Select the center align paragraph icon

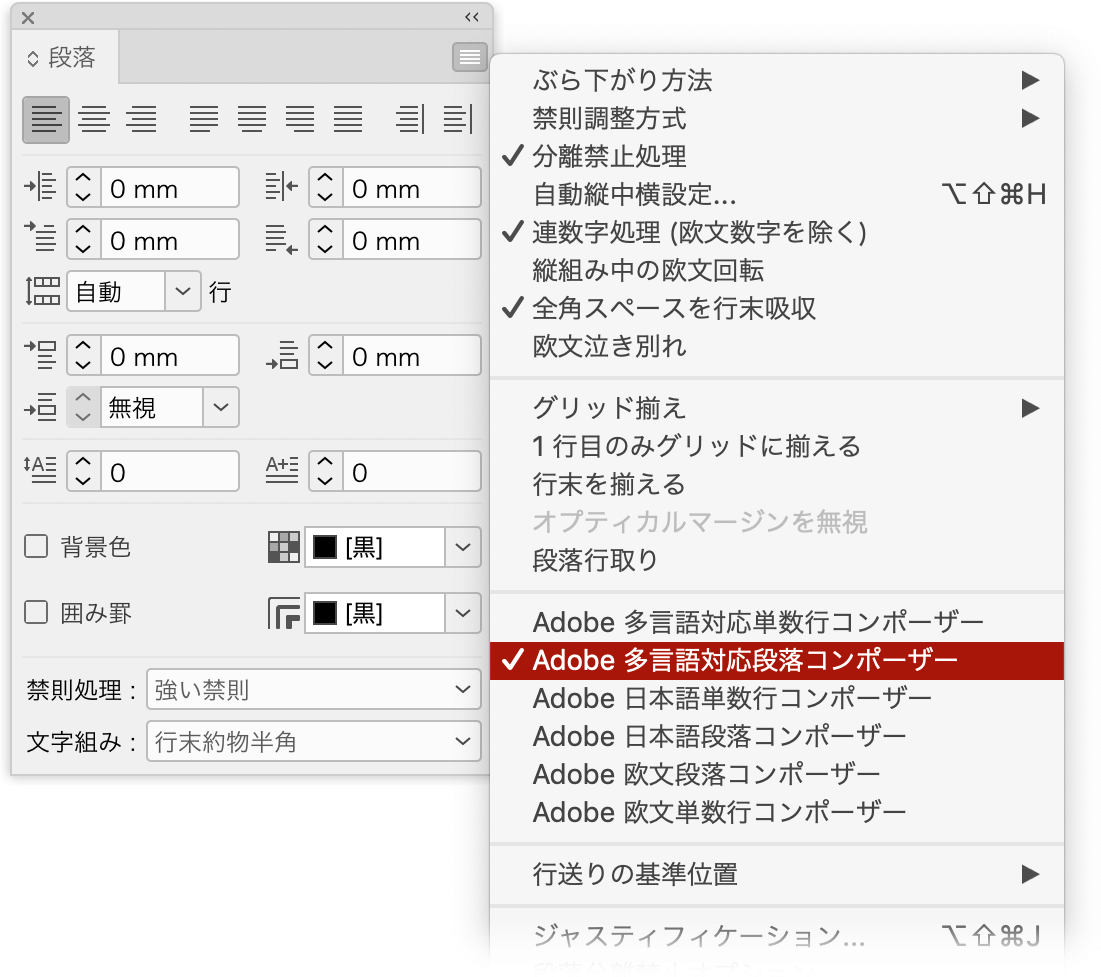coord(94,119)
